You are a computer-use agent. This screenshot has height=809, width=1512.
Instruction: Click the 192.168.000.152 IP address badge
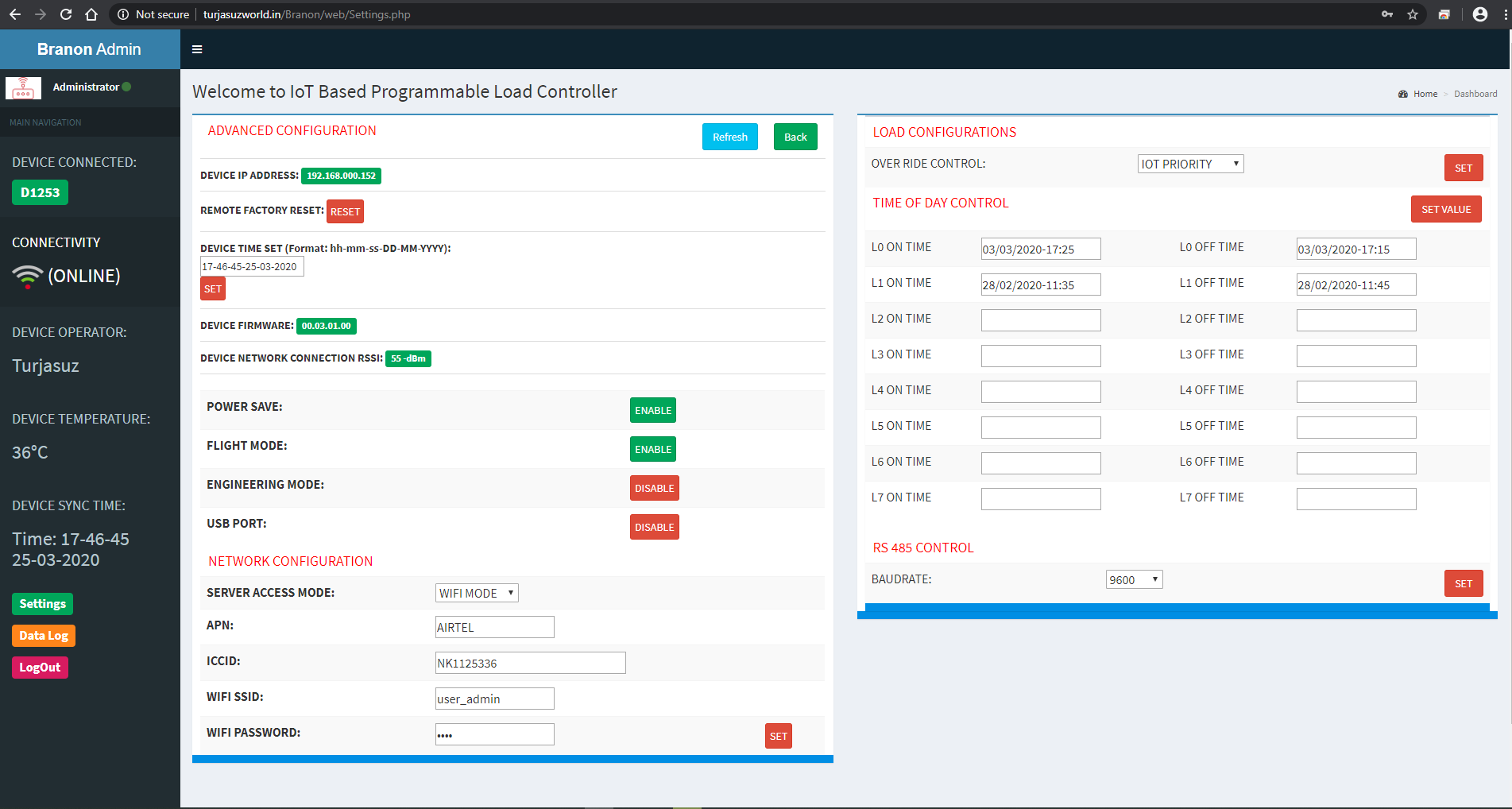[x=342, y=176]
